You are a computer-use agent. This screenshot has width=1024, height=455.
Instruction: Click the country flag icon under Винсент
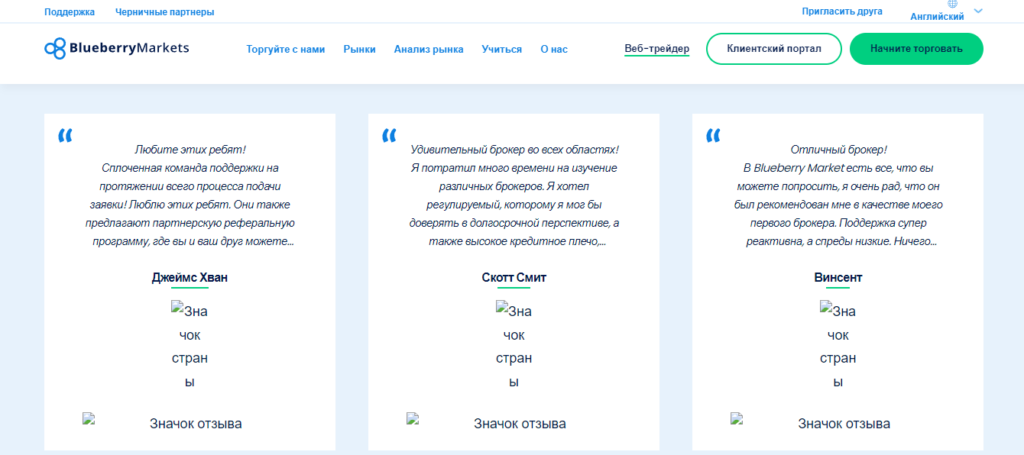click(x=838, y=345)
